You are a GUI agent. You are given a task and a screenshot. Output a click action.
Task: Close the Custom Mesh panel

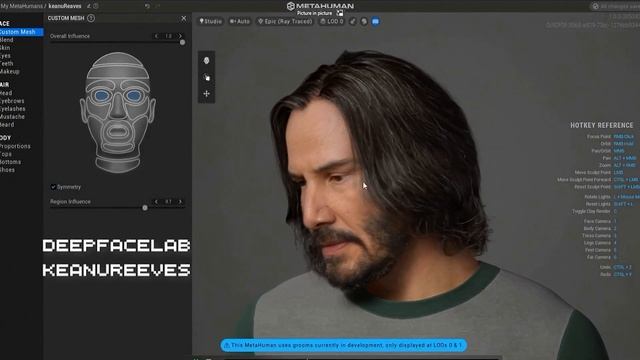pos(184,18)
